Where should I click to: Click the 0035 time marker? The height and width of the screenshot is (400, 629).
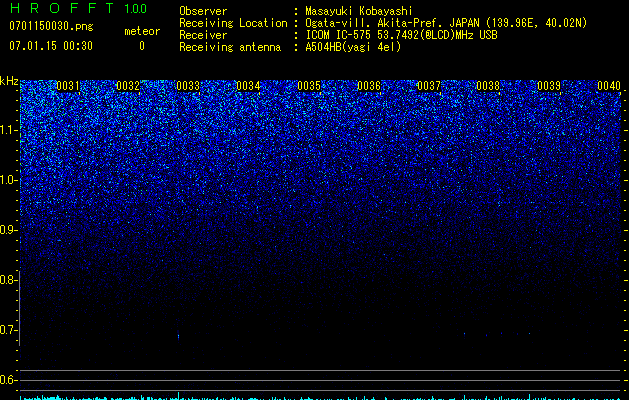(309, 86)
